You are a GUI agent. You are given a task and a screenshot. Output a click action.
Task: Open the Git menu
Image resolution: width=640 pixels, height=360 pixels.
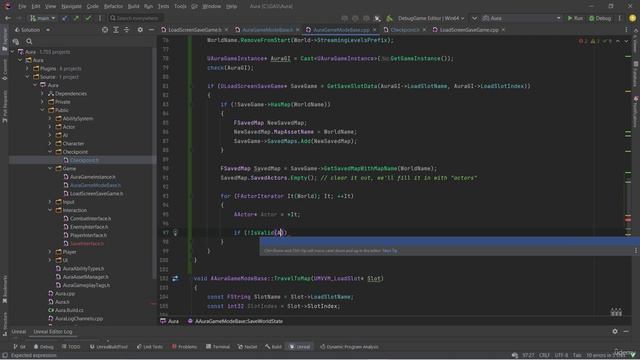(194, 6)
